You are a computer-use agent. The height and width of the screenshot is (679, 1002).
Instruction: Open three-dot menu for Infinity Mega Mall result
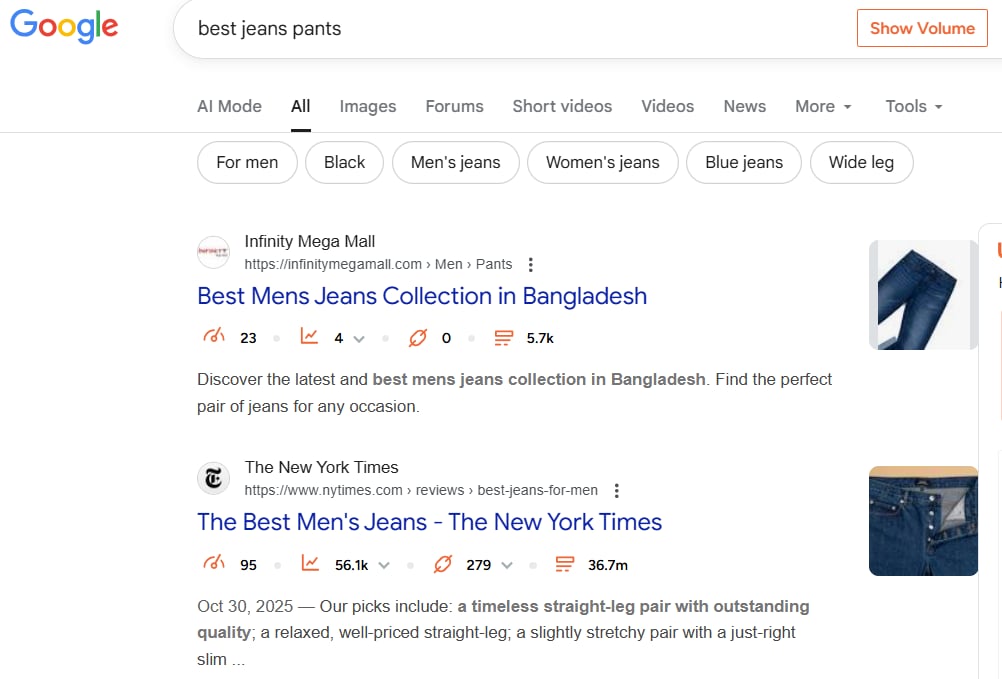[531, 265]
